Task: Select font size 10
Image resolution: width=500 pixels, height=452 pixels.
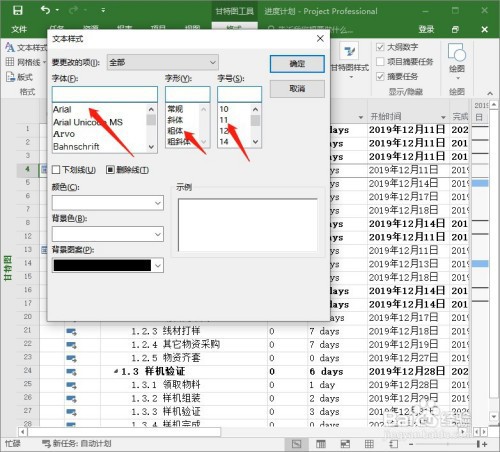Action: click(x=224, y=109)
